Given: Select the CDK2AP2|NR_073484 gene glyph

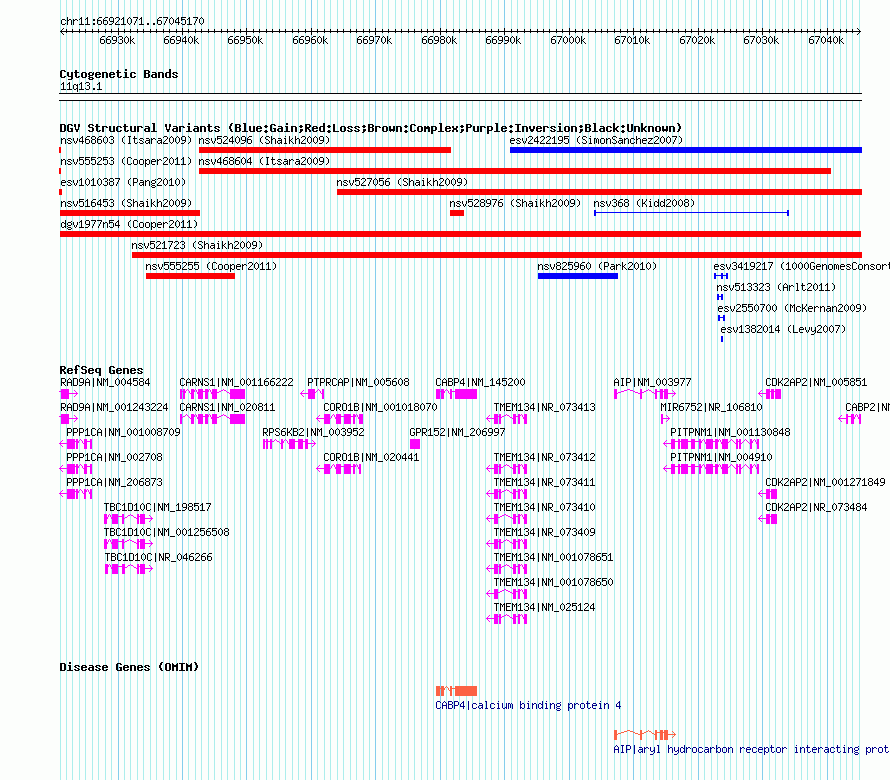Looking at the screenshot, I should click(x=768, y=519).
